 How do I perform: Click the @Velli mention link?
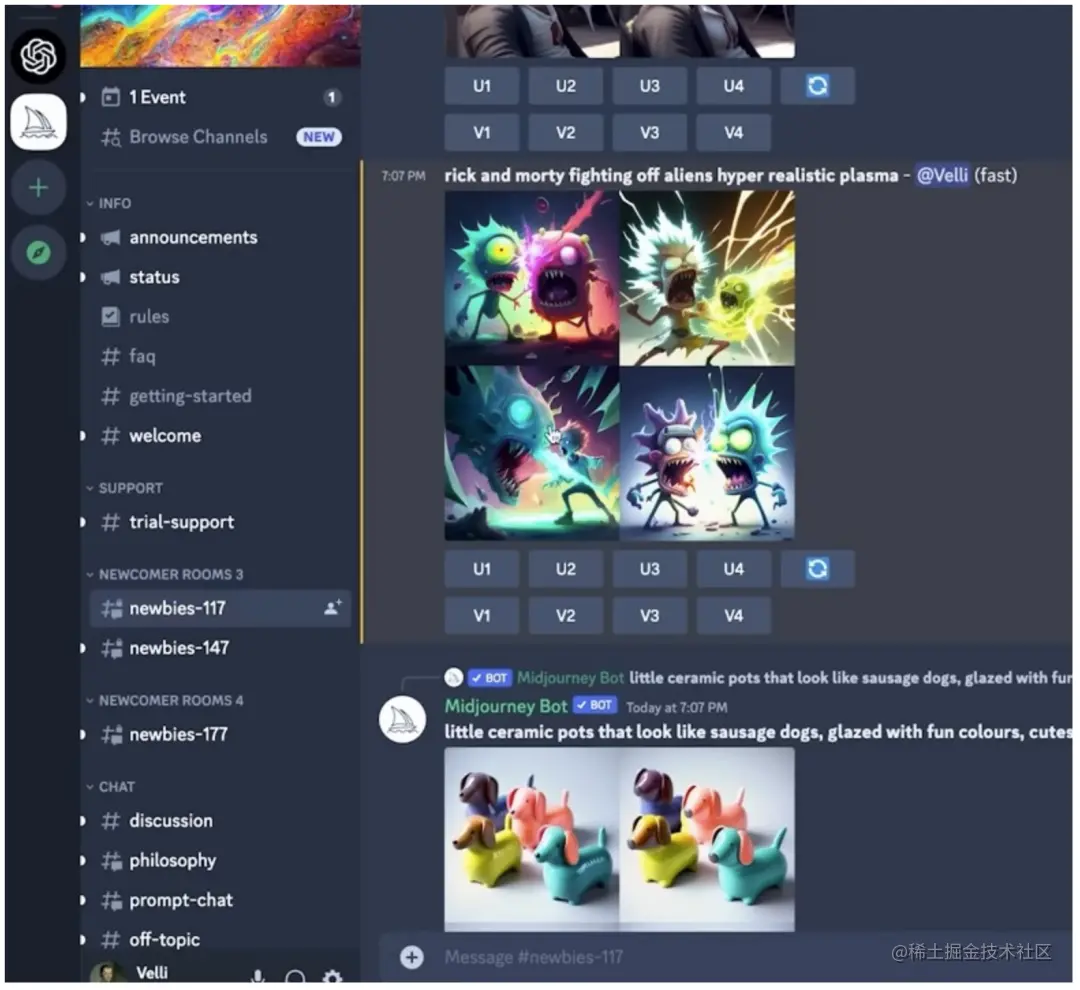pyautogui.click(x=942, y=176)
